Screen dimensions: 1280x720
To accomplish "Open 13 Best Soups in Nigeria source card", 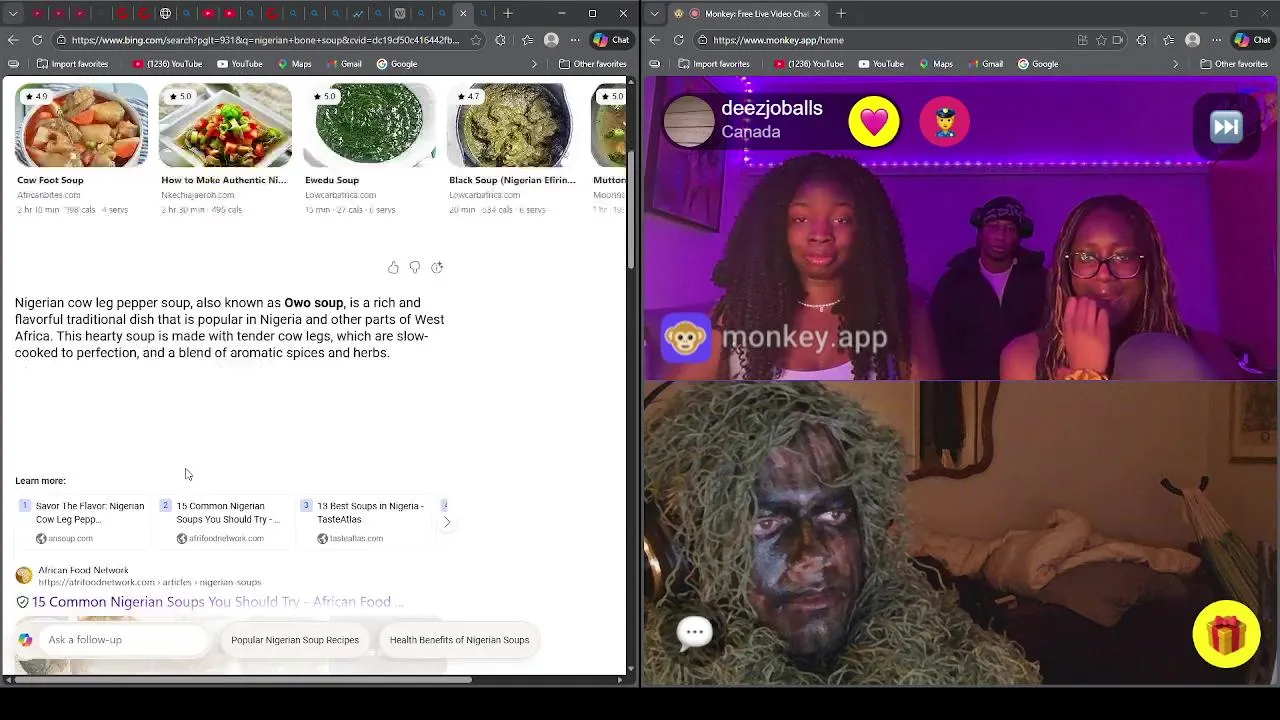I will tap(363, 522).
